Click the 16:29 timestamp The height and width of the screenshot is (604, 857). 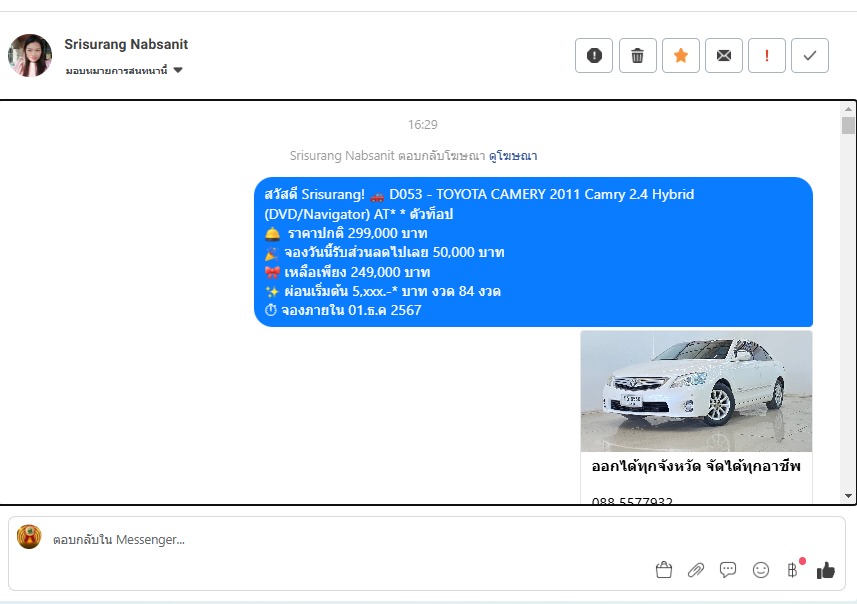click(x=422, y=125)
